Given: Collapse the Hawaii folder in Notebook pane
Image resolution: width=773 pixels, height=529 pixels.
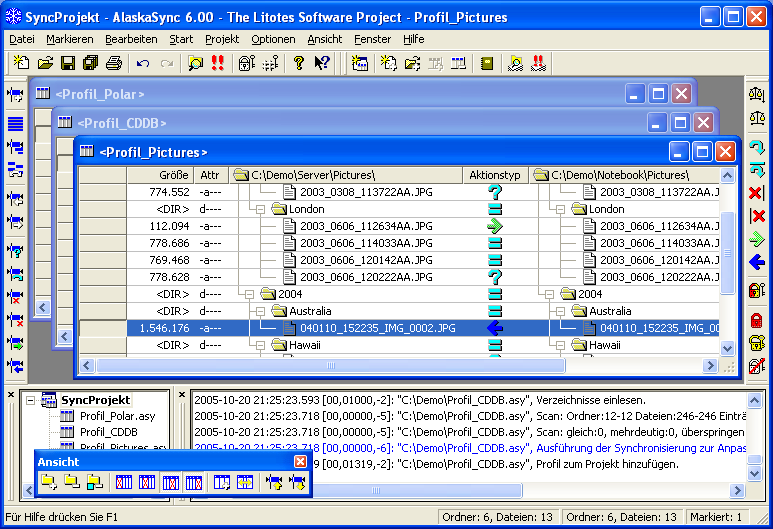Looking at the screenshot, I should coord(560,346).
